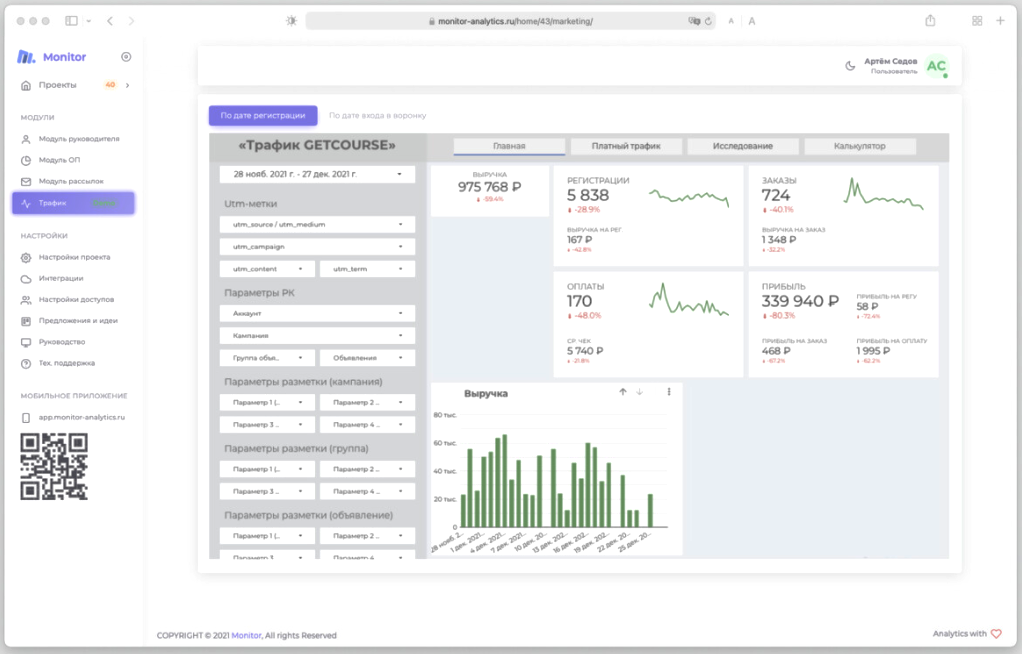The width and height of the screenshot is (1022, 654).
Task: Click the QR code image
Action: [x=54, y=467]
